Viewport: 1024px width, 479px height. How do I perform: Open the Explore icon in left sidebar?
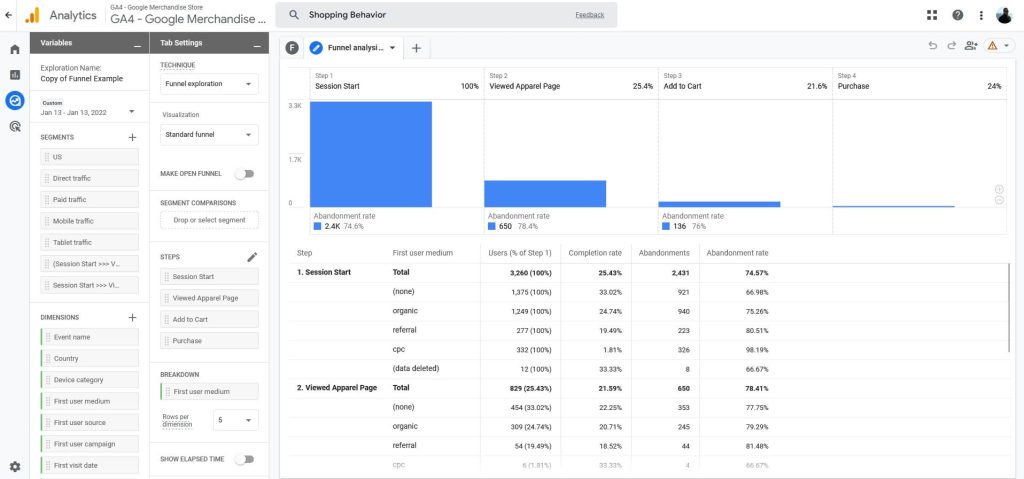tap(14, 101)
